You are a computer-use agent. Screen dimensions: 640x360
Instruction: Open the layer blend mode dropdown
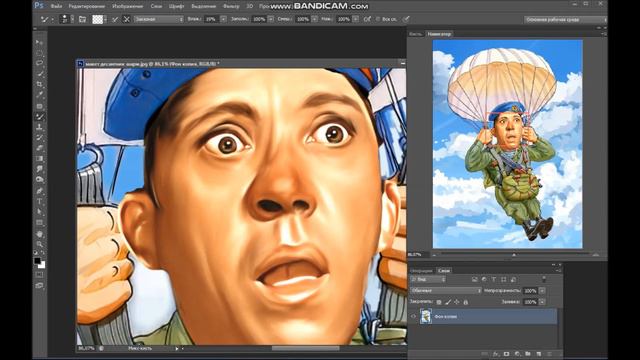pyautogui.click(x=446, y=291)
